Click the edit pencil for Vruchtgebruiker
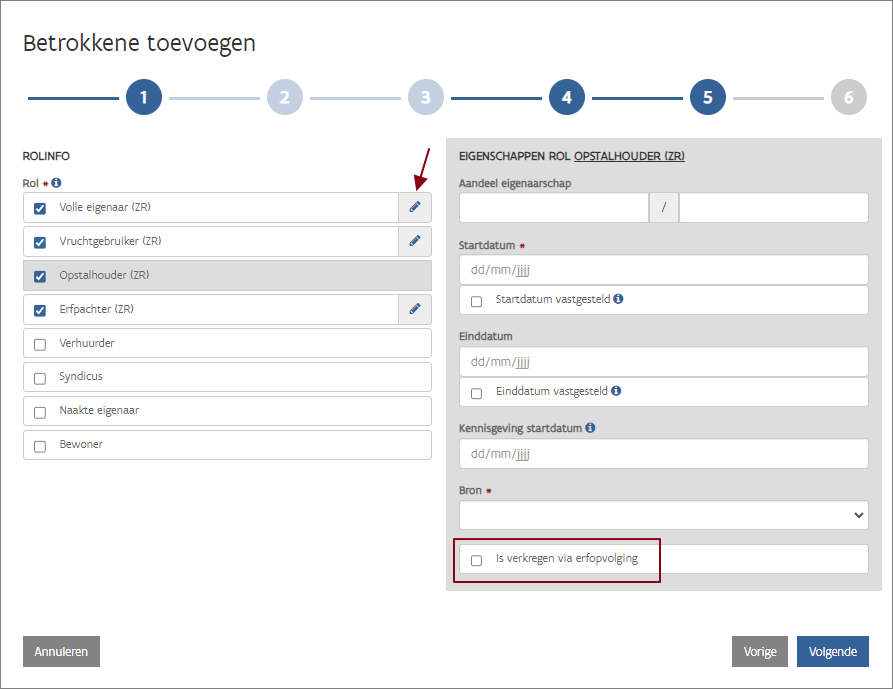This screenshot has height=689, width=893. click(414, 241)
